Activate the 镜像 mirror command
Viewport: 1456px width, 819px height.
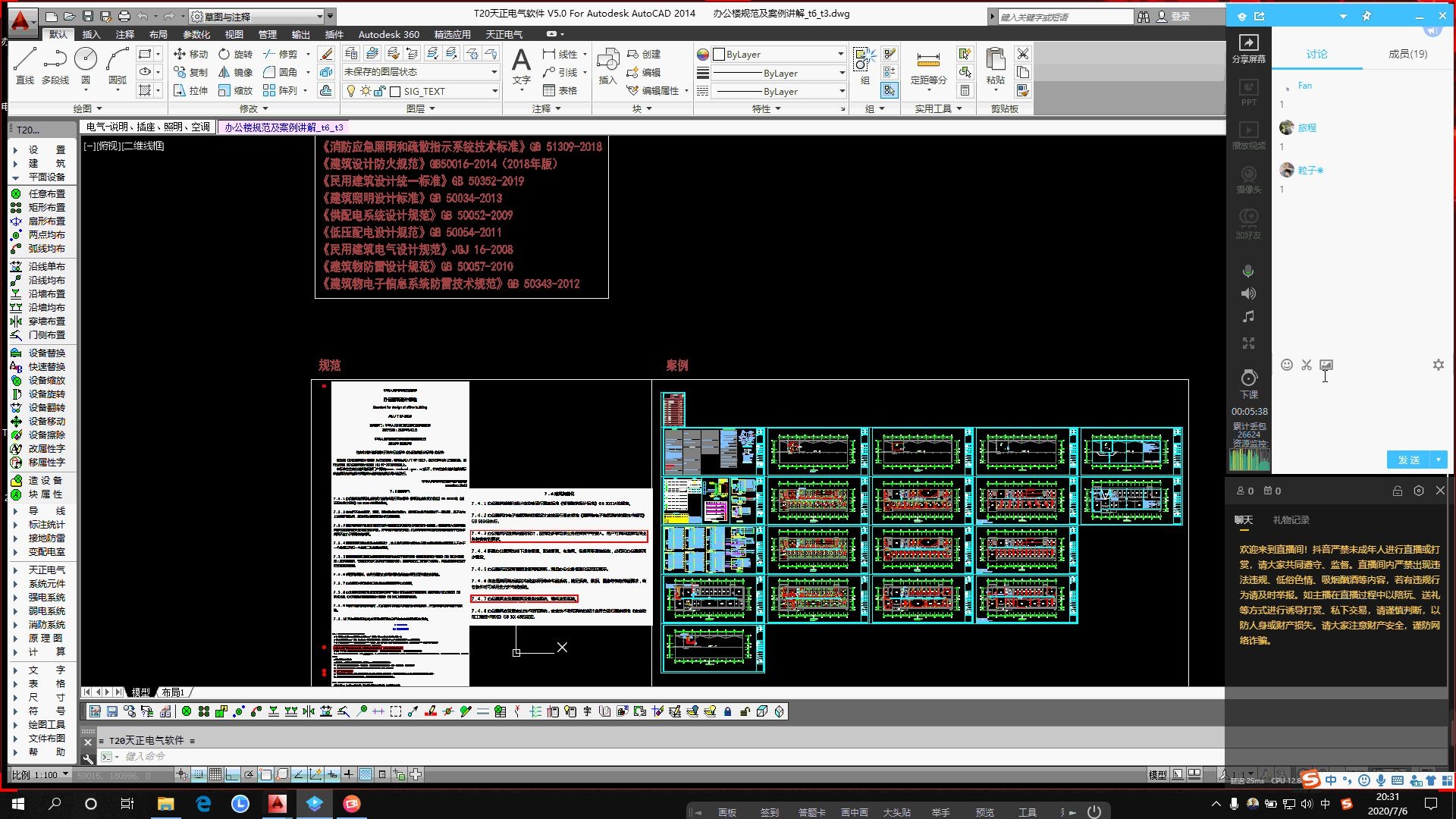coord(235,72)
